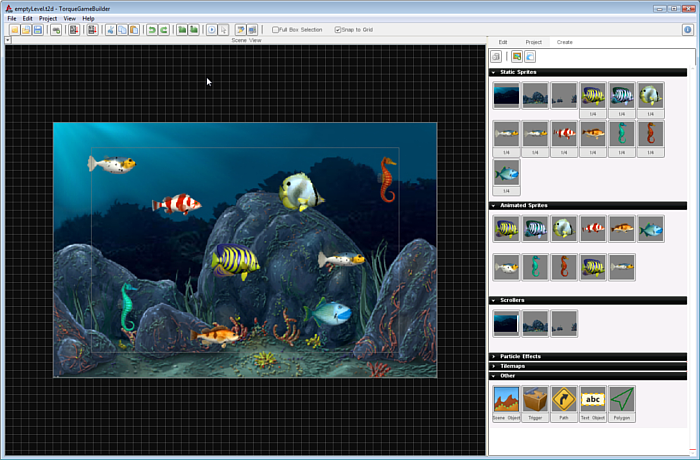Switch to the Project panel tab
This screenshot has height=460, width=700.
pyautogui.click(x=534, y=42)
